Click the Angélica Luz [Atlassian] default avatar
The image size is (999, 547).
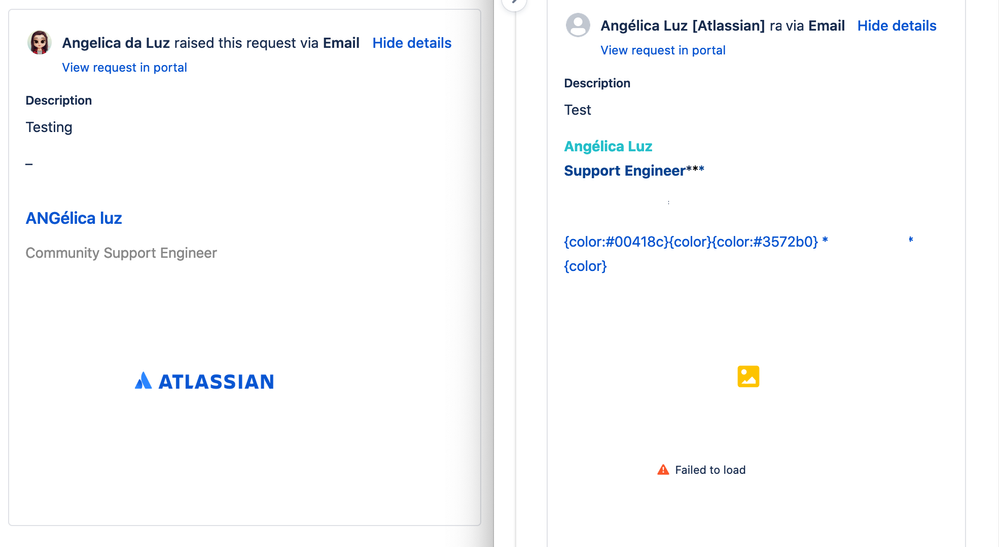pyautogui.click(x=578, y=25)
